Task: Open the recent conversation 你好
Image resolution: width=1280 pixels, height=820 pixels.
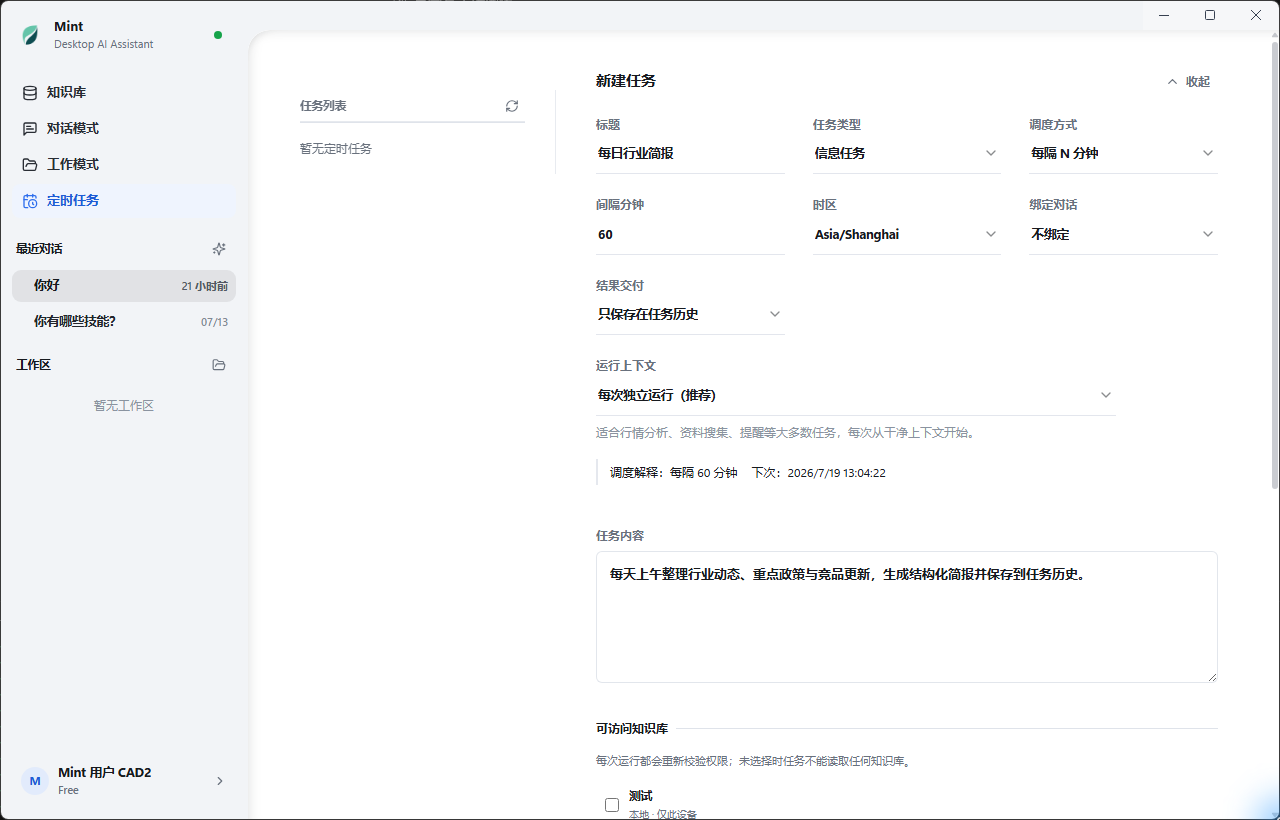Action: click(x=124, y=285)
